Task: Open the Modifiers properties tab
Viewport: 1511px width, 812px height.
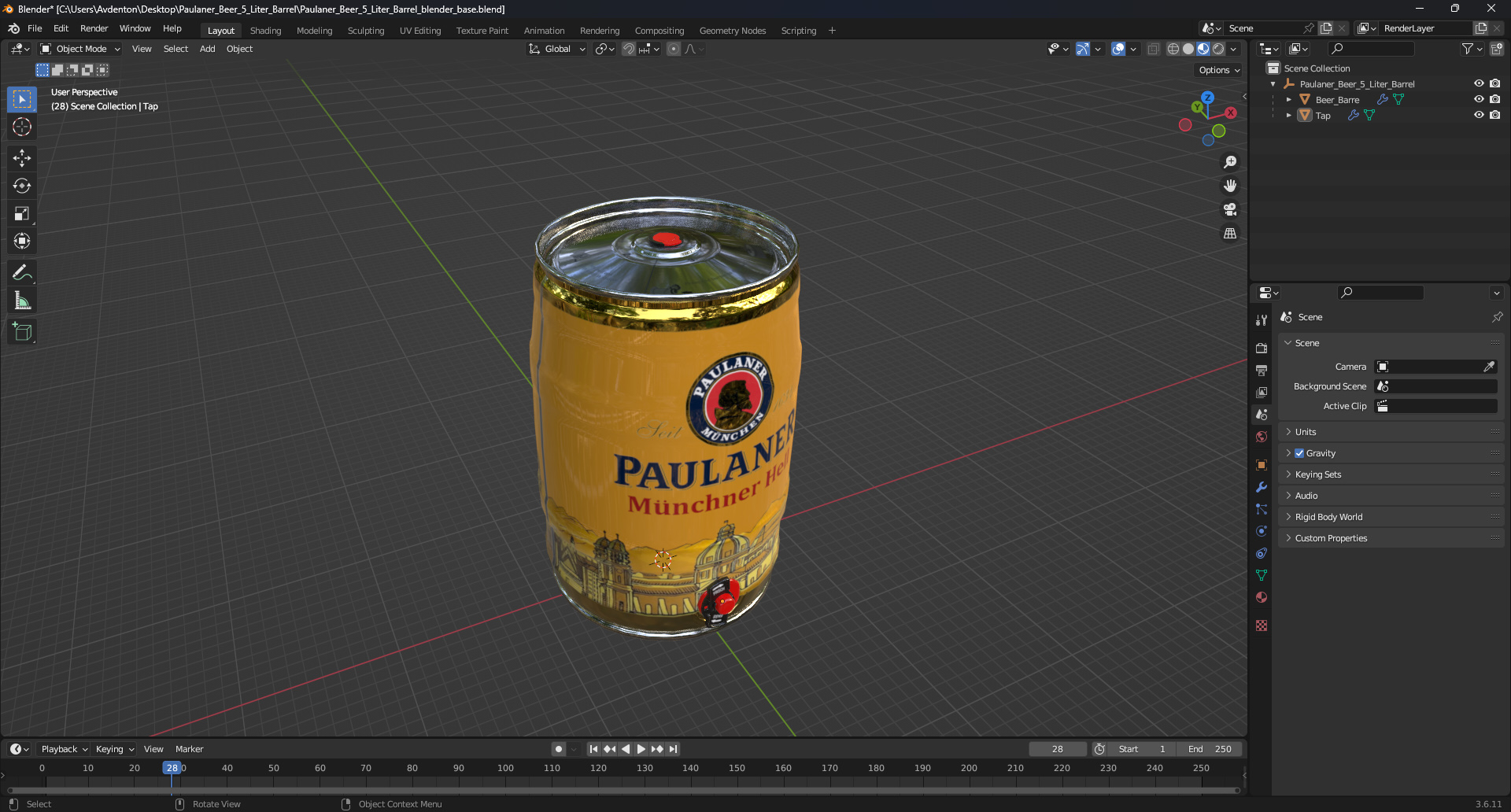Action: (1262, 487)
